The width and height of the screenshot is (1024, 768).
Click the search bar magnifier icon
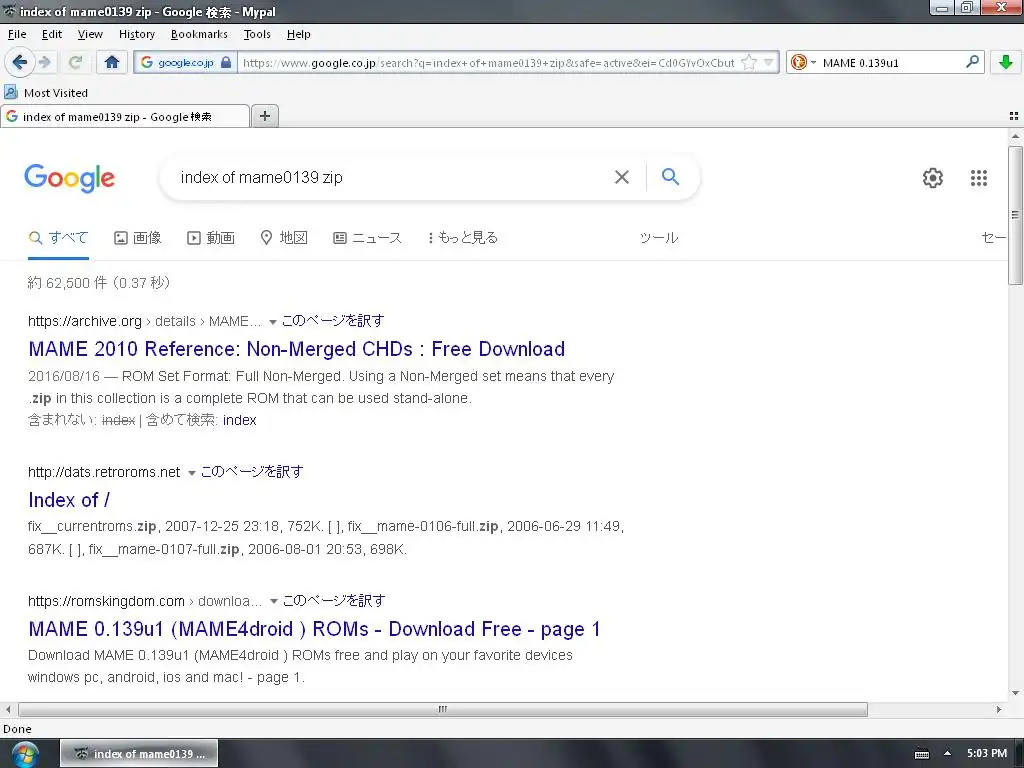(x=972, y=62)
